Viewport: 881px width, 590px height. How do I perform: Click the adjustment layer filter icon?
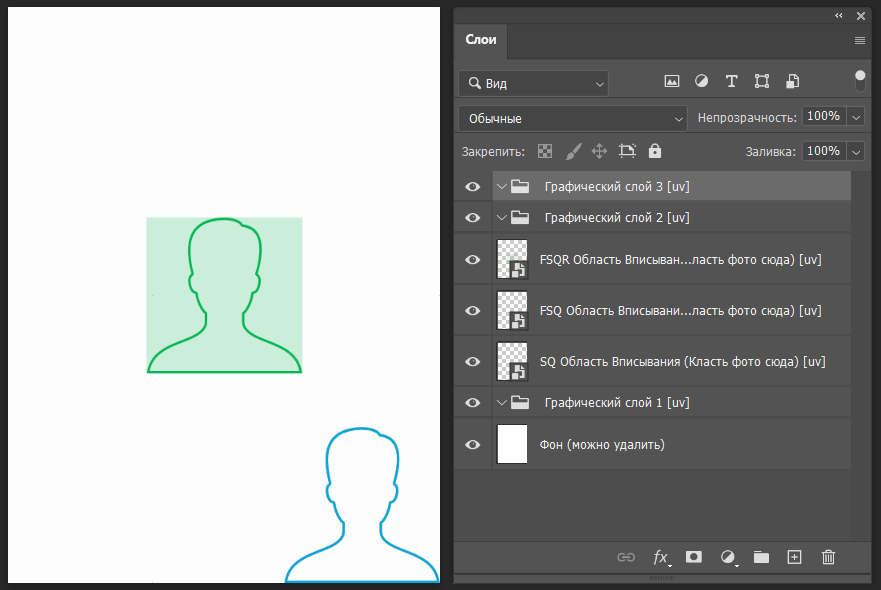(x=702, y=81)
